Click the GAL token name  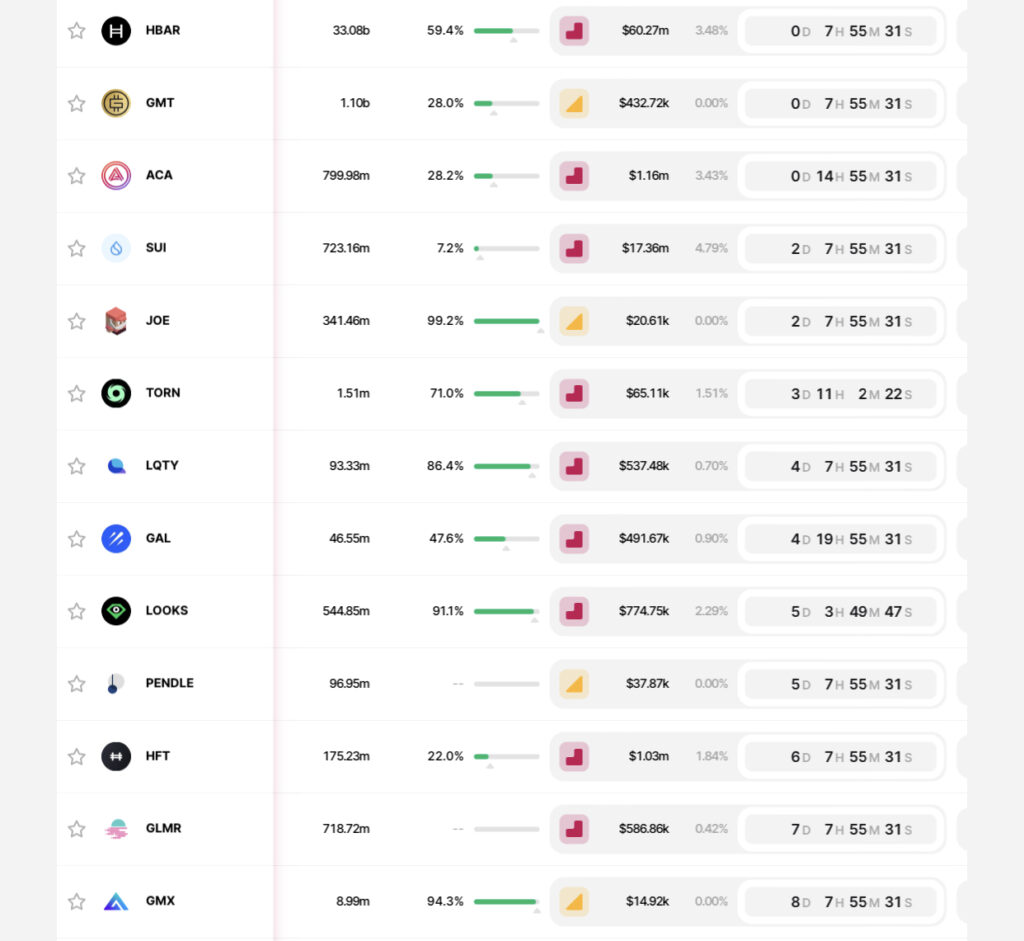(x=158, y=538)
